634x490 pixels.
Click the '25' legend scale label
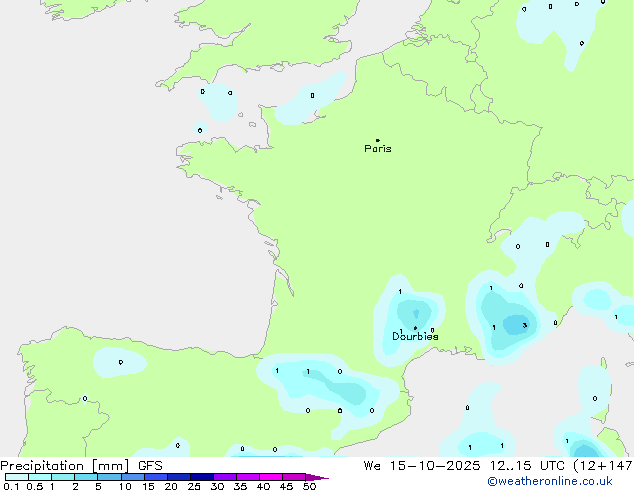(x=194, y=486)
